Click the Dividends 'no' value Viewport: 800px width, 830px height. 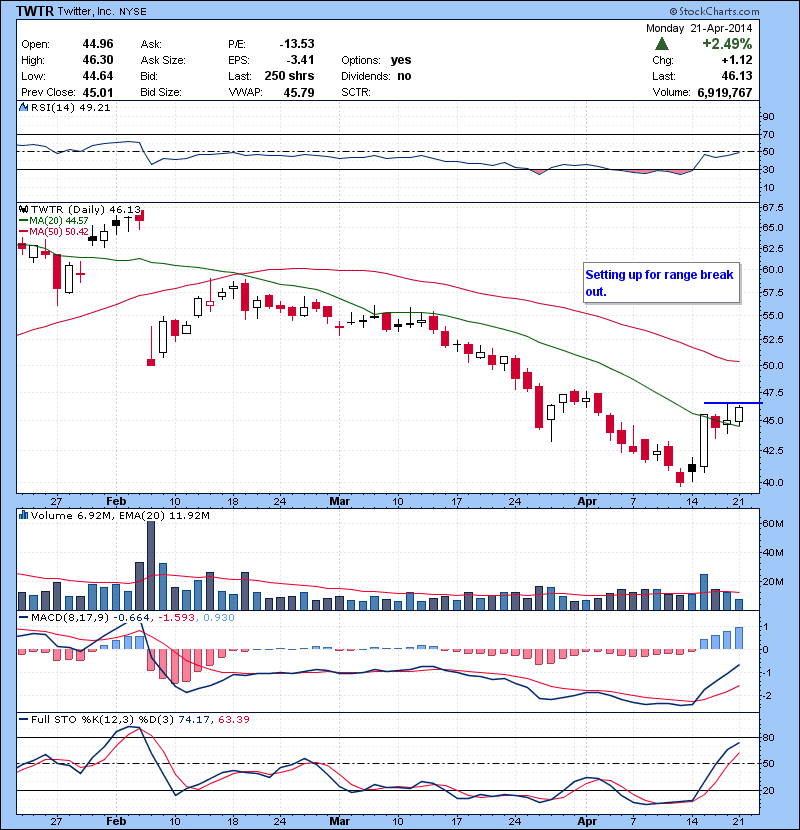point(405,76)
